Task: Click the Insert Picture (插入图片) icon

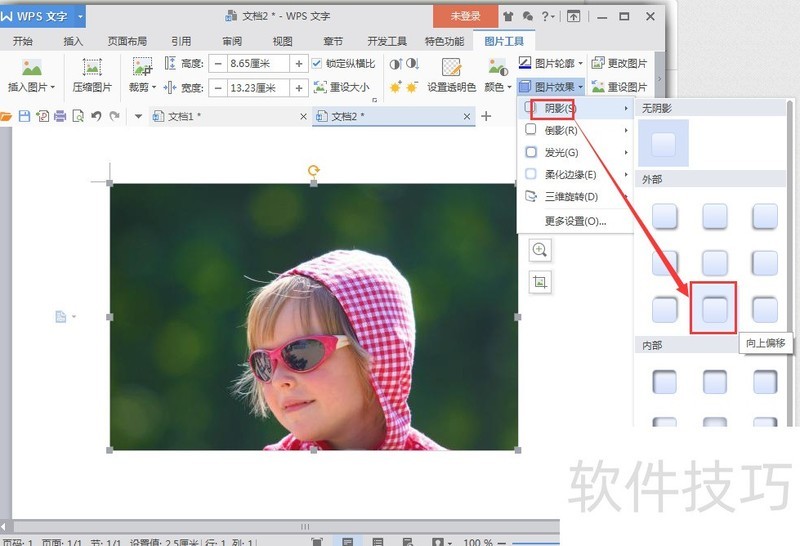Action: (x=31, y=69)
